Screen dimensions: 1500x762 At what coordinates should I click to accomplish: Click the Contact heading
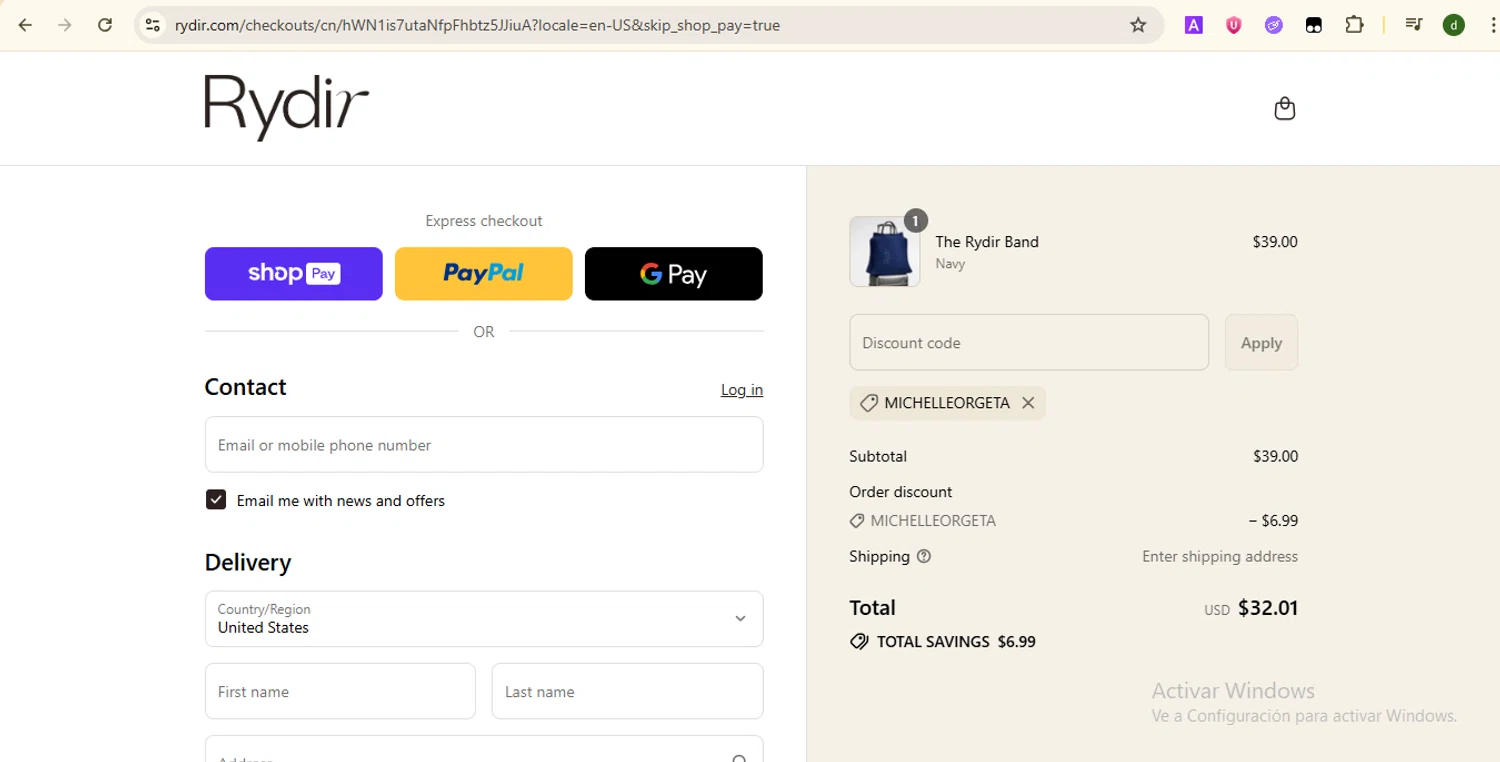tap(246, 387)
